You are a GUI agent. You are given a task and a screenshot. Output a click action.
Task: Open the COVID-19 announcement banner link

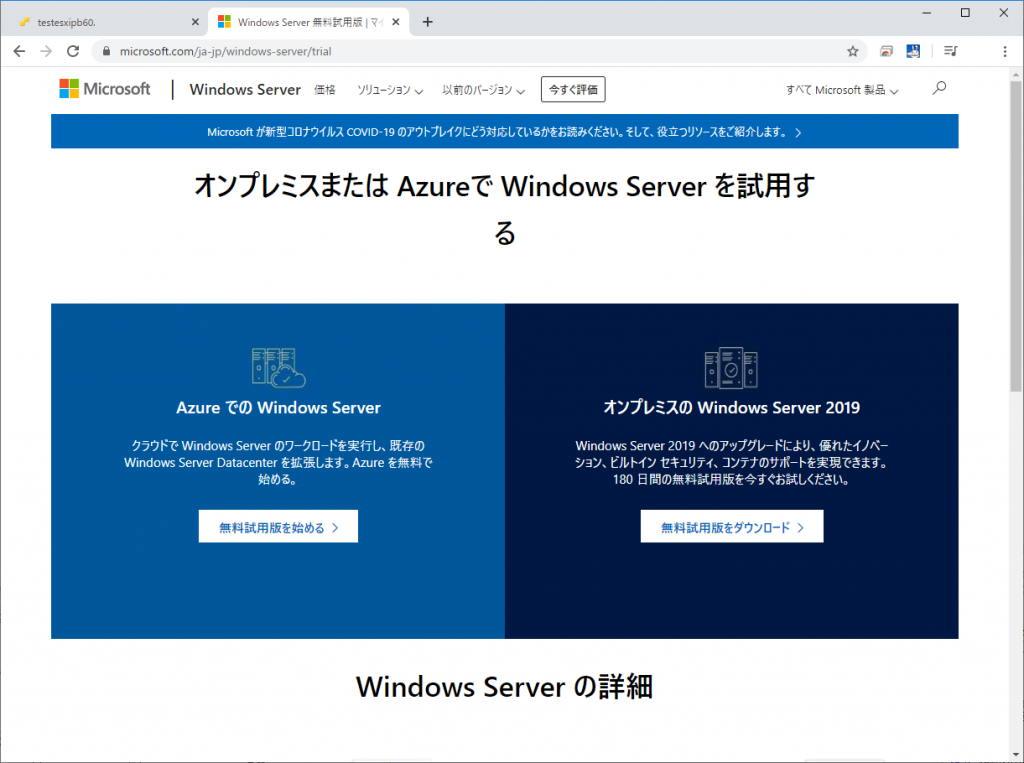click(x=504, y=132)
